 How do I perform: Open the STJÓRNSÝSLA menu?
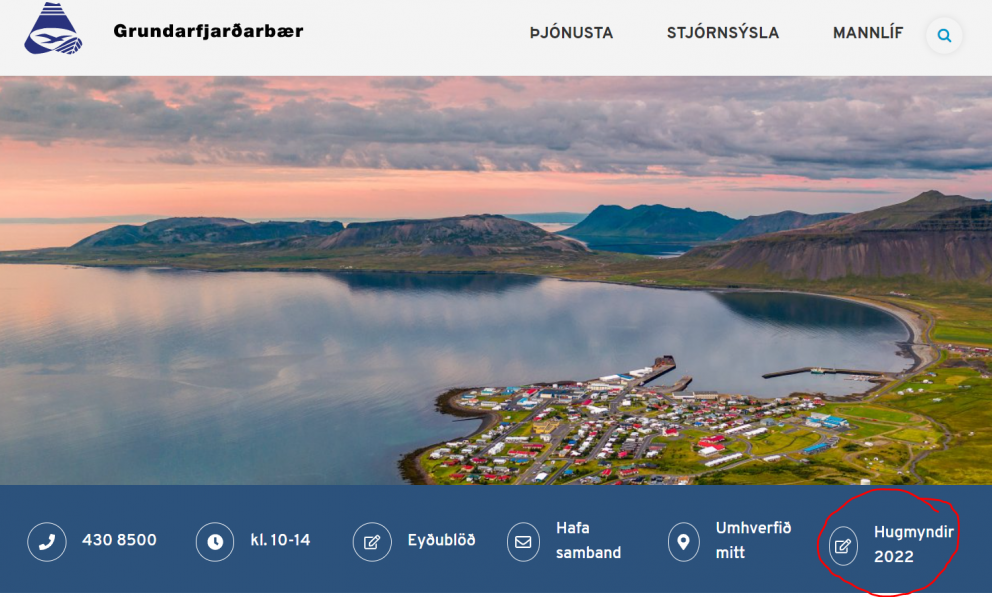[x=723, y=33]
